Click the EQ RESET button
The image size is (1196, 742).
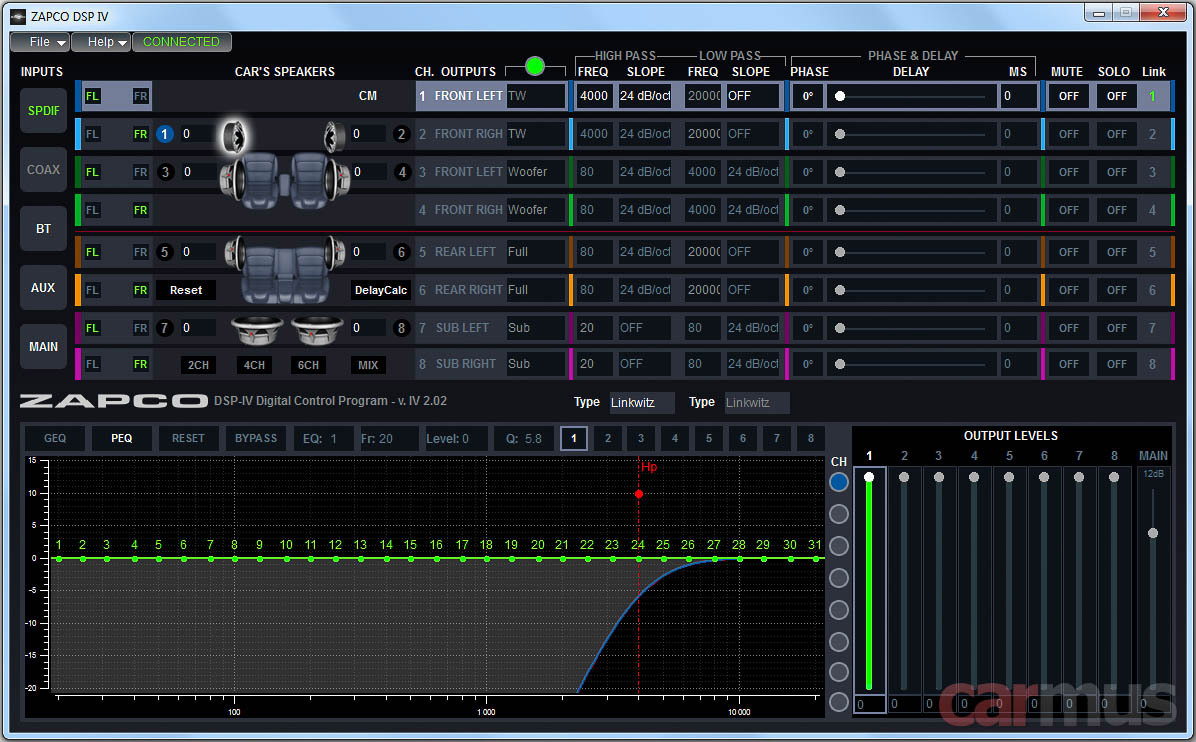pos(188,438)
